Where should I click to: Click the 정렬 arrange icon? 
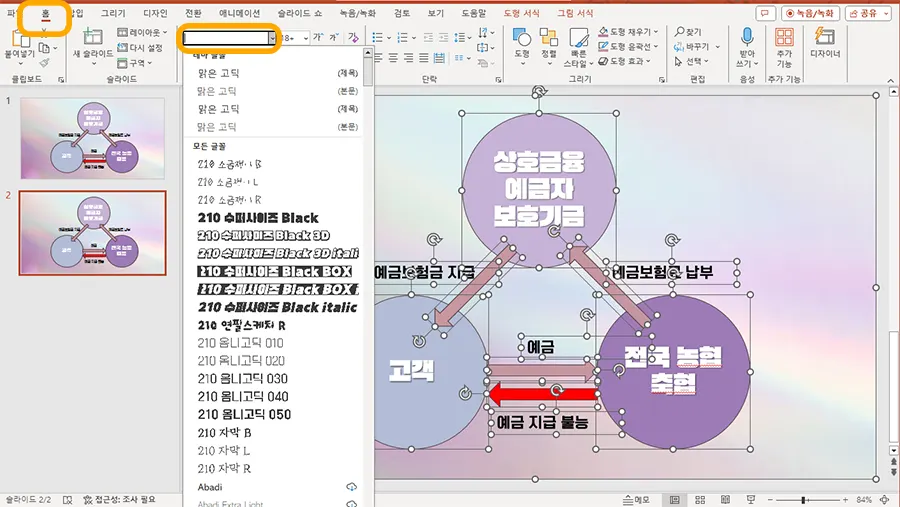548,37
